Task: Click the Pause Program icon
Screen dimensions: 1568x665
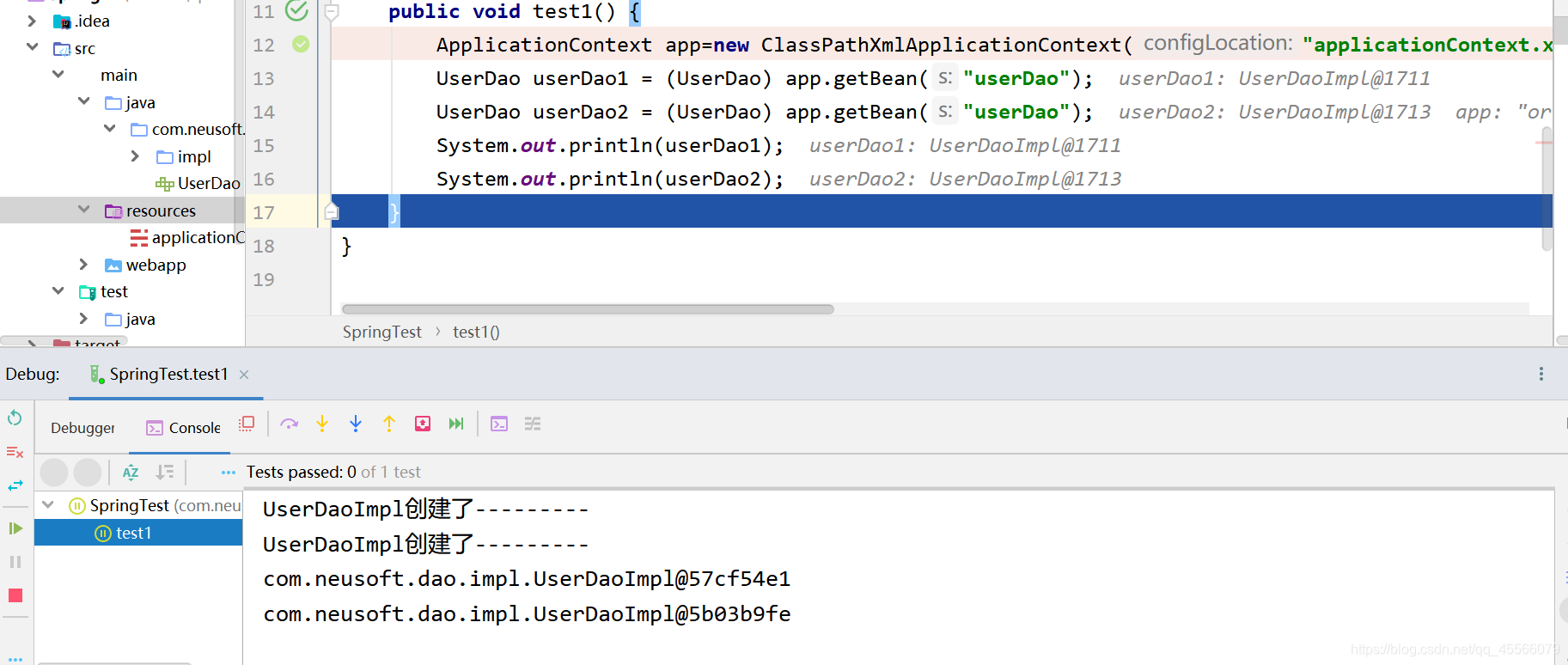Action: tap(15, 562)
